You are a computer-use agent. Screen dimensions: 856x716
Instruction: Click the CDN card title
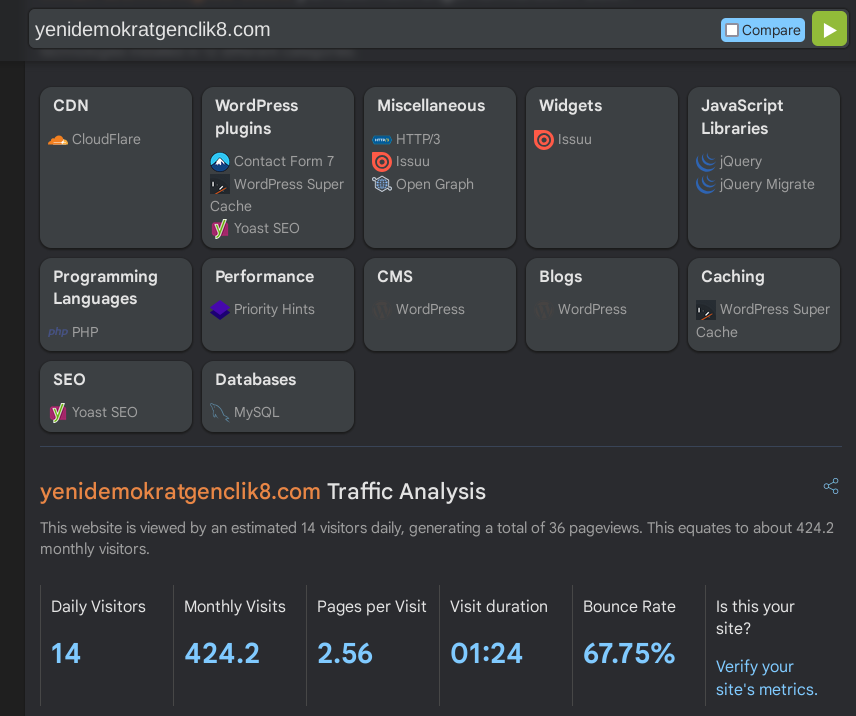point(71,105)
